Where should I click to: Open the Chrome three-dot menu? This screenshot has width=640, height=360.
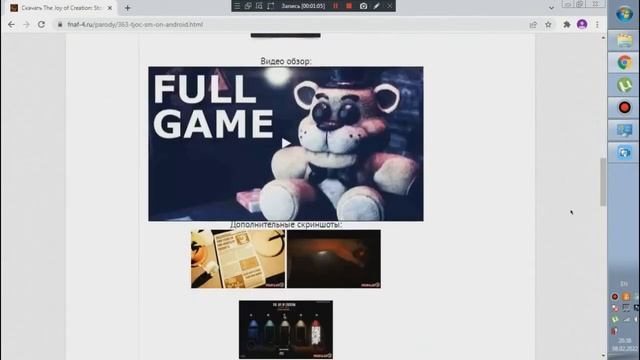coord(597,24)
